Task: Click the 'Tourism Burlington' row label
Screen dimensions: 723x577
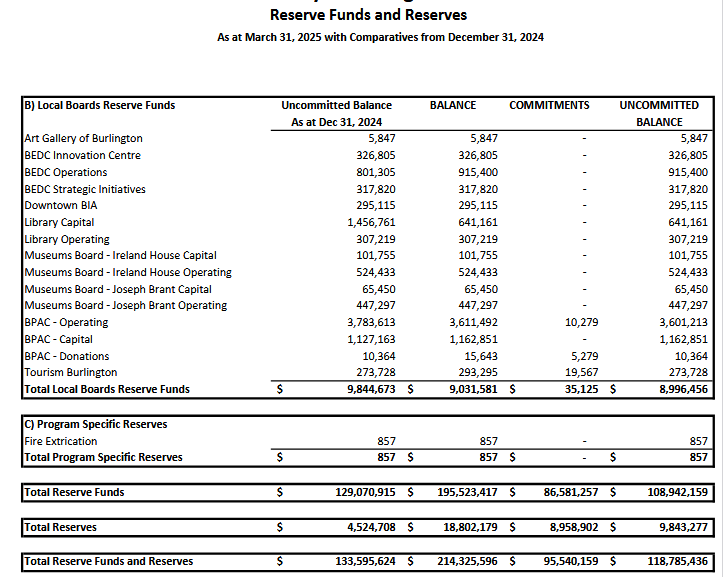Action: point(71,372)
